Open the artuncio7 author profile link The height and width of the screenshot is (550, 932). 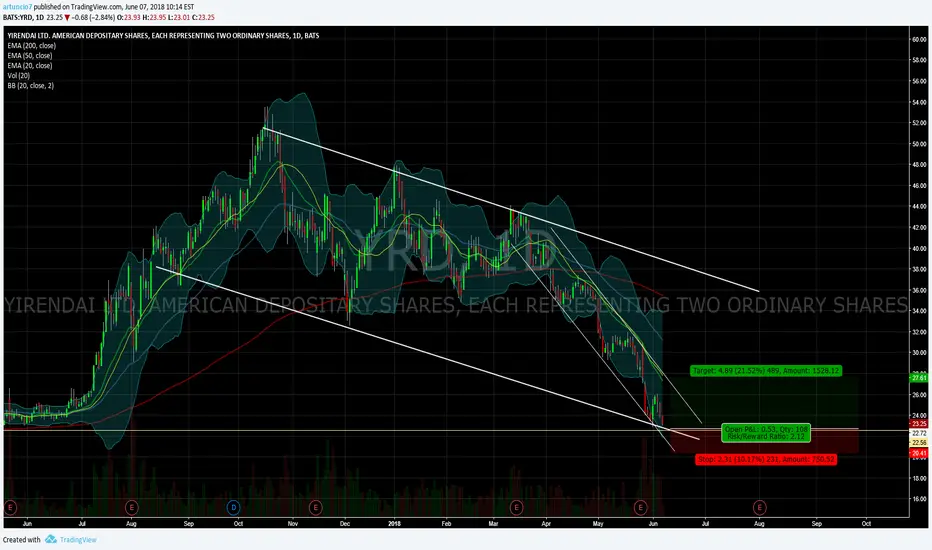click(17, 7)
